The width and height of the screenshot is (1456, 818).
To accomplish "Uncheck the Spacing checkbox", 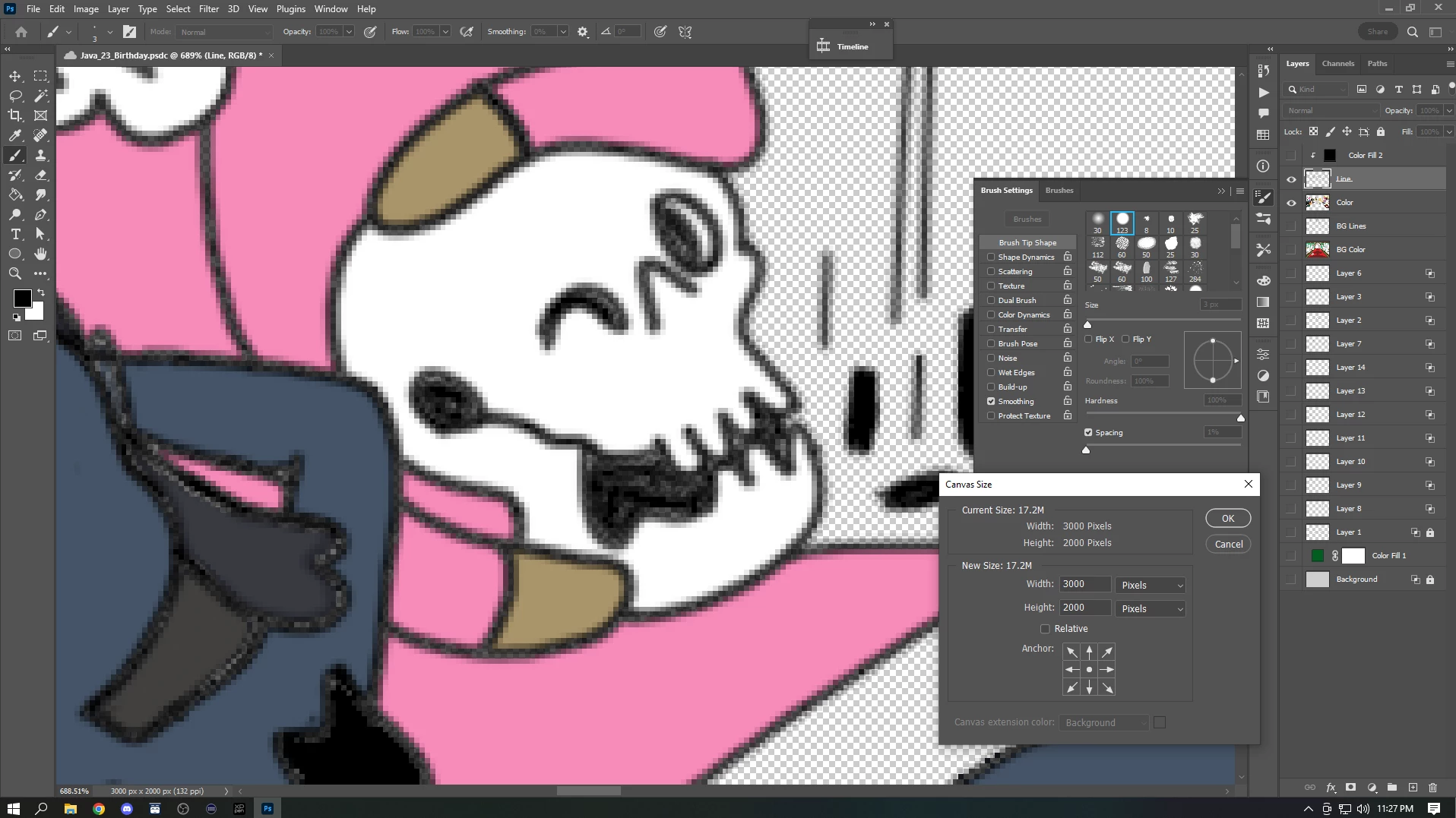I will [x=1088, y=432].
